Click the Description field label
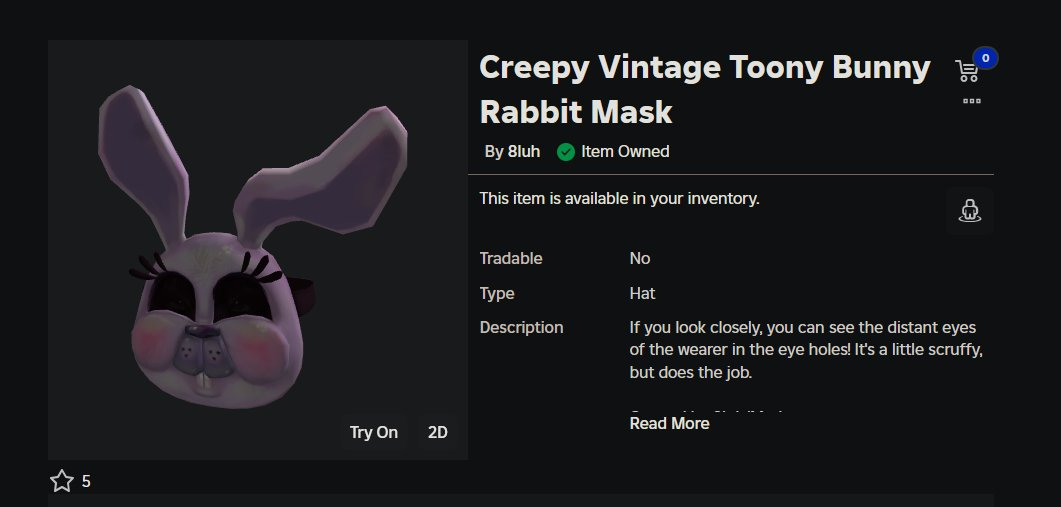 pos(521,327)
